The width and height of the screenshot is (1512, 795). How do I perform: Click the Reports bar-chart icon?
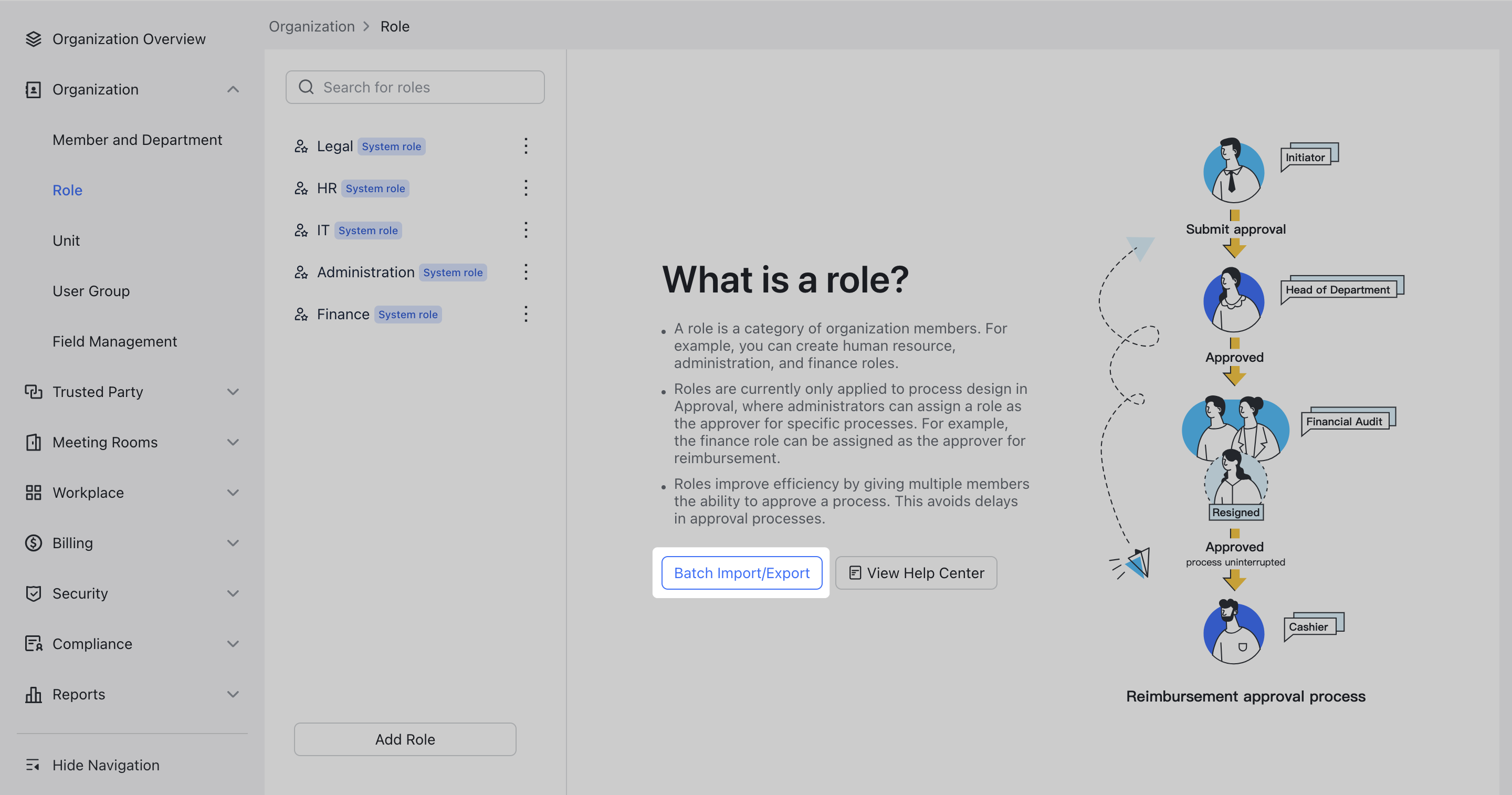coord(33,694)
